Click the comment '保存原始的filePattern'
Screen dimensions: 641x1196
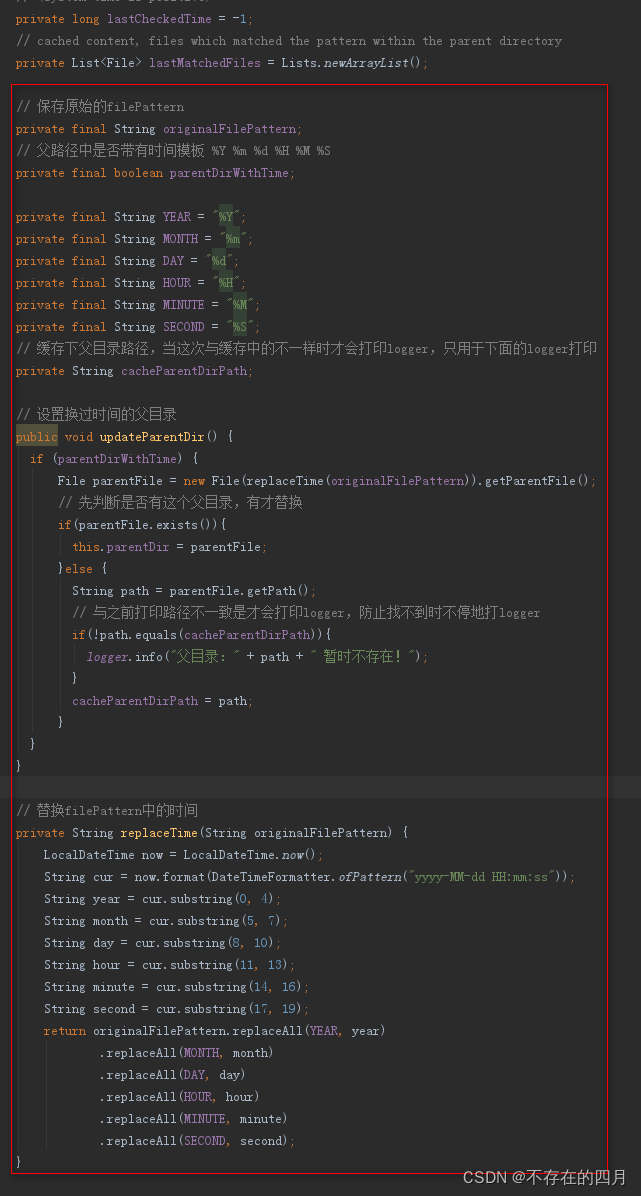click(x=100, y=107)
